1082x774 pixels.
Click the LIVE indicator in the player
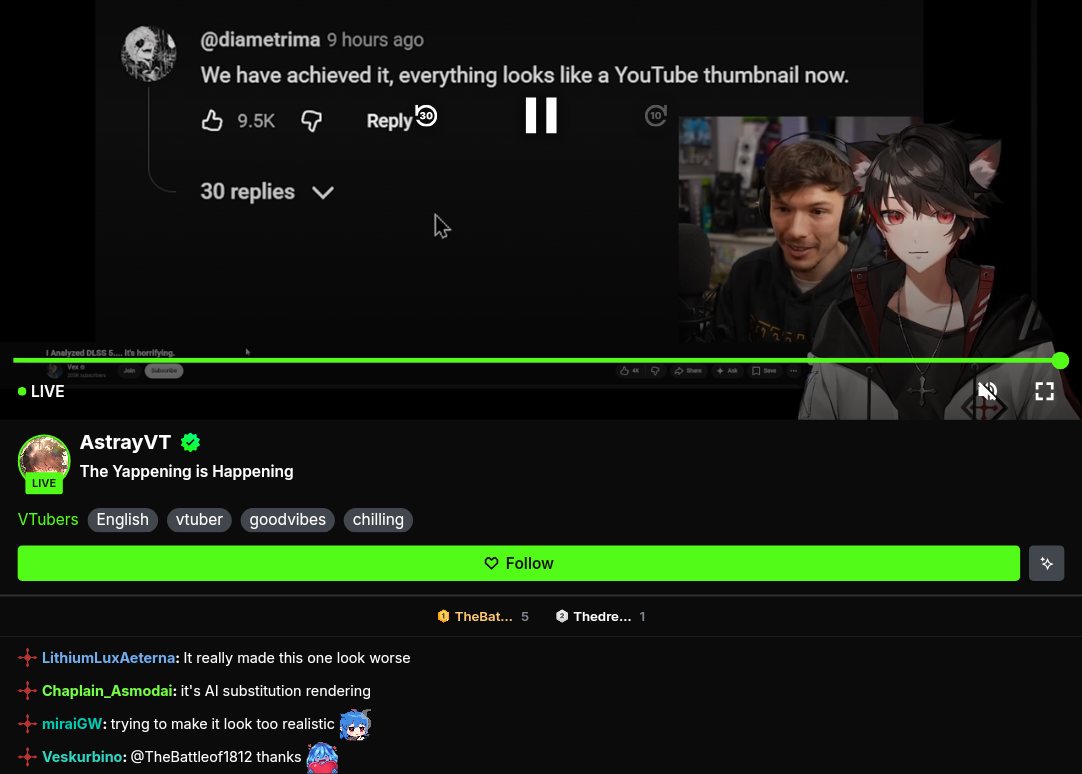[x=41, y=391]
